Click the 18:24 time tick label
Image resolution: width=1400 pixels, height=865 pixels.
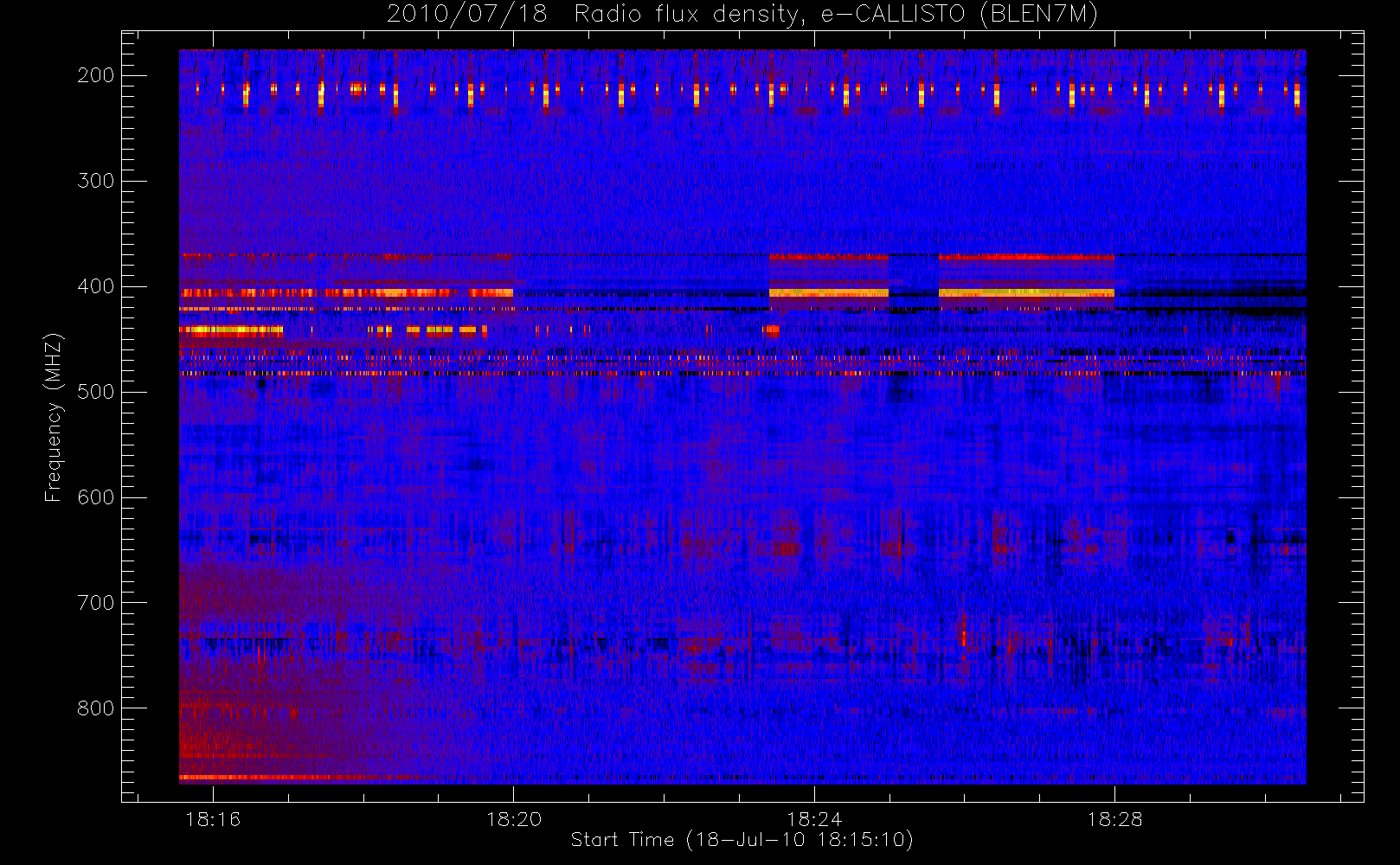[814, 819]
